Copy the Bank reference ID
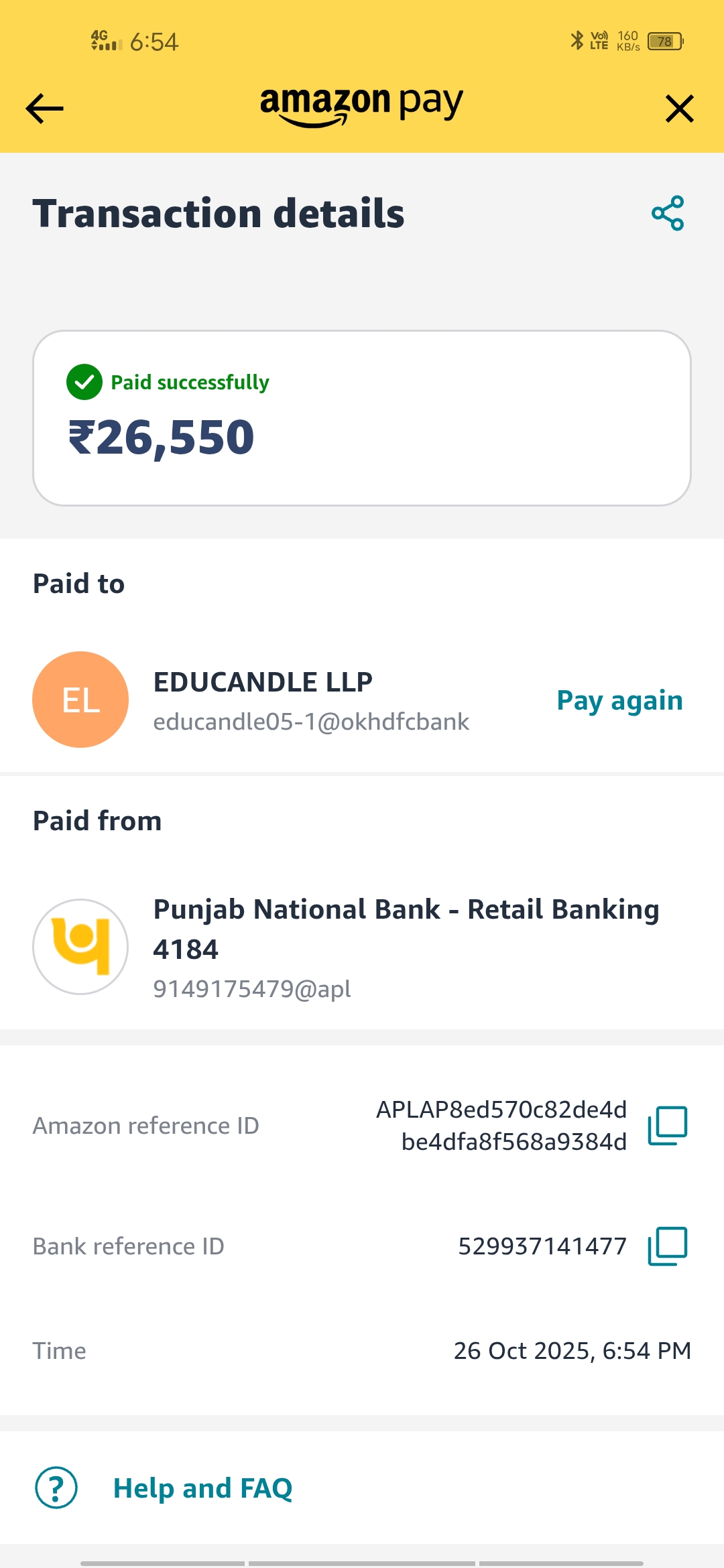This screenshot has width=724, height=1568. pos(668,1246)
